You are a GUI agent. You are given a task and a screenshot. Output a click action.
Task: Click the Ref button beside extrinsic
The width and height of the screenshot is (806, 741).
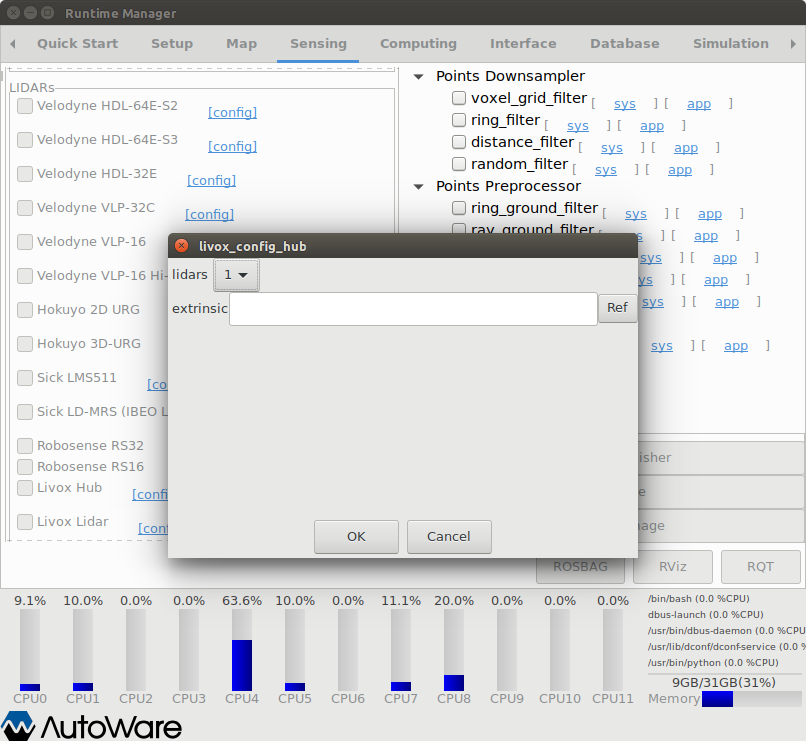pyautogui.click(x=617, y=308)
